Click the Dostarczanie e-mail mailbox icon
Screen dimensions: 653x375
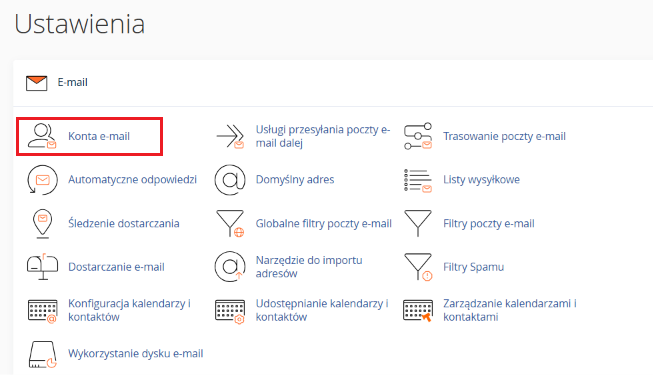[42, 267]
